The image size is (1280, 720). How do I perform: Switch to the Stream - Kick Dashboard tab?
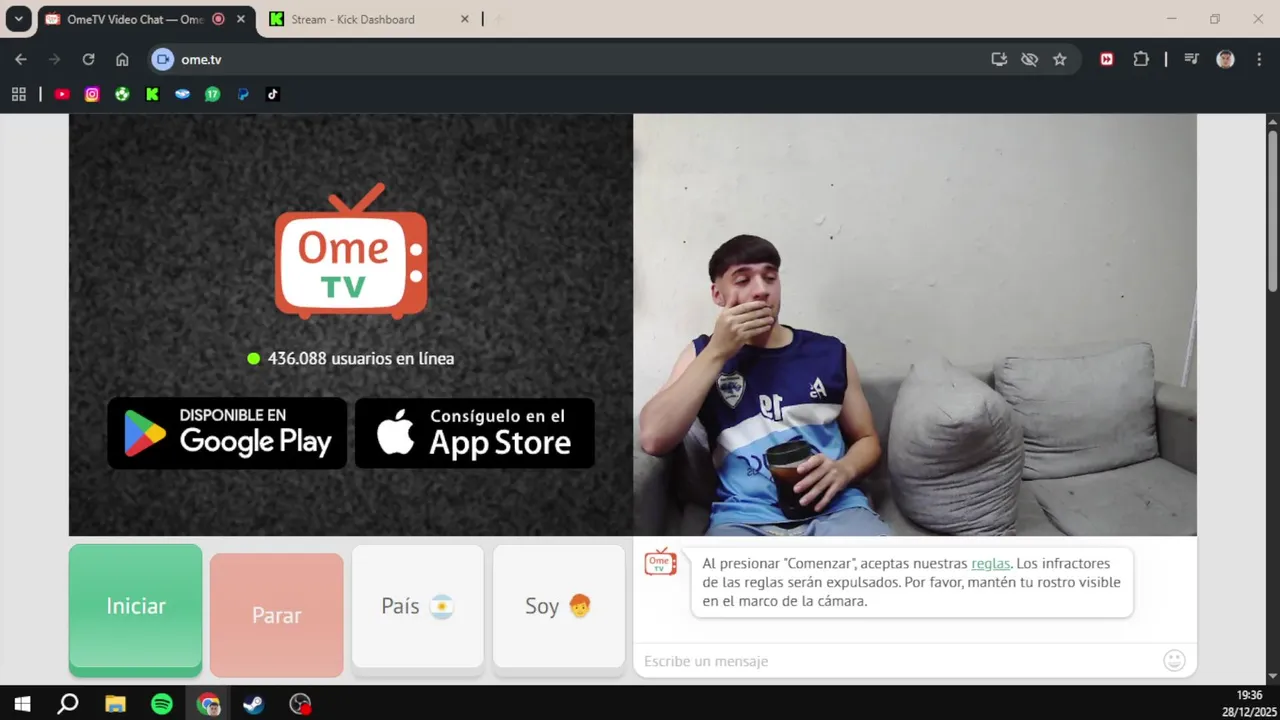point(353,19)
